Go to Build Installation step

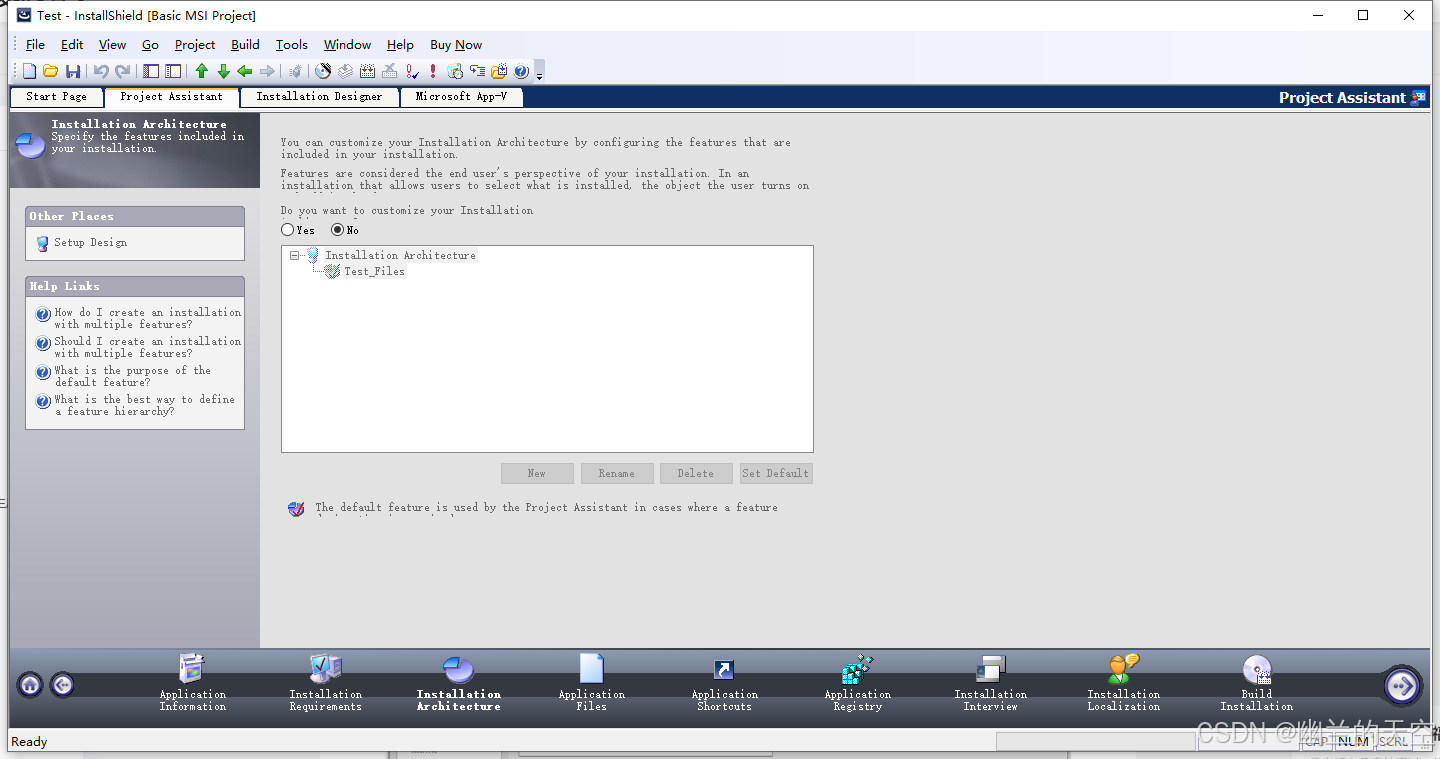[x=1257, y=682]
